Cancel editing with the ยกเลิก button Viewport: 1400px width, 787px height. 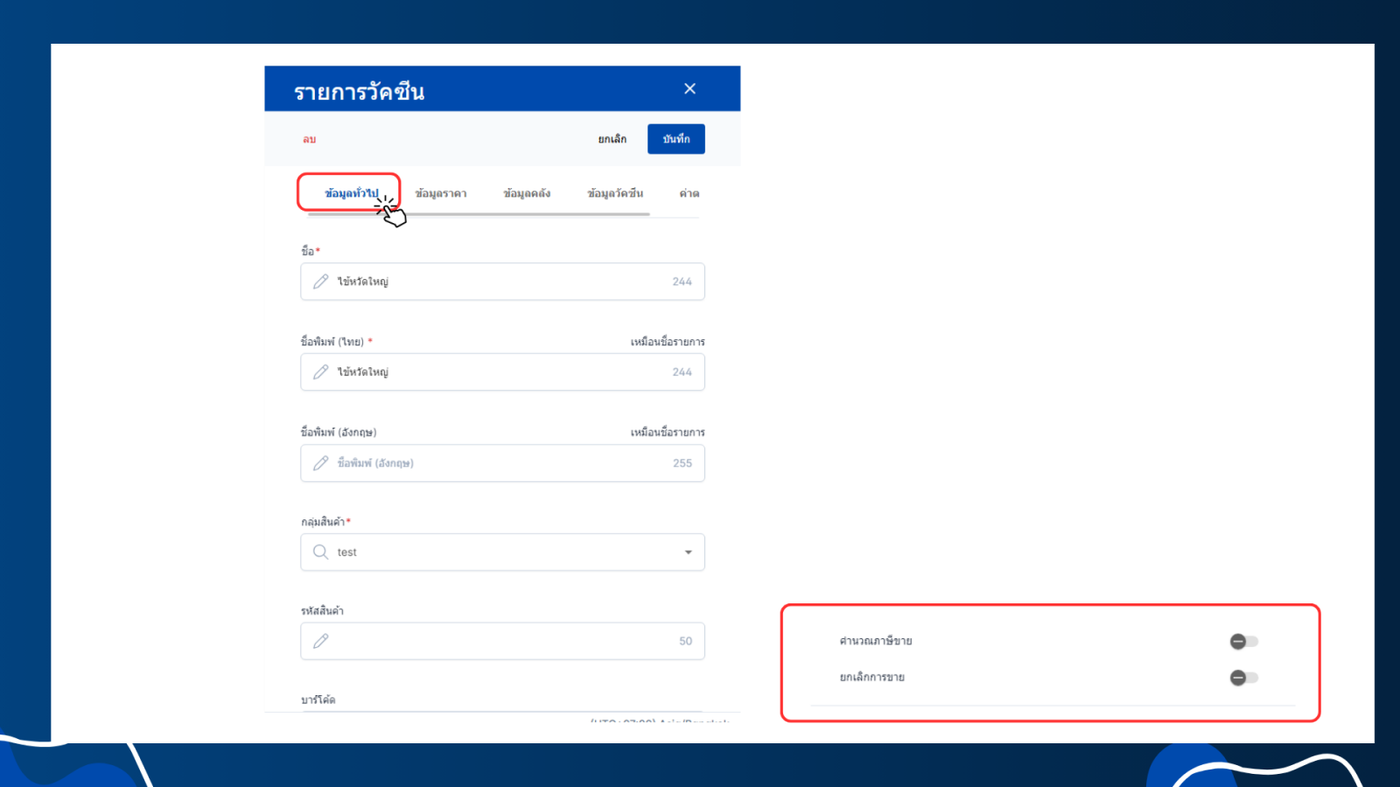point(612,139)
